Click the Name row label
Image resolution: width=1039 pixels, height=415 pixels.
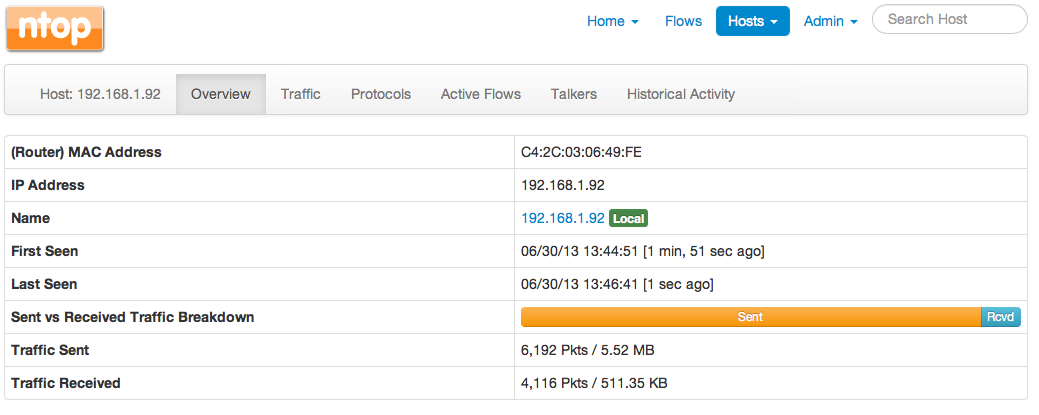coord(30,218)
